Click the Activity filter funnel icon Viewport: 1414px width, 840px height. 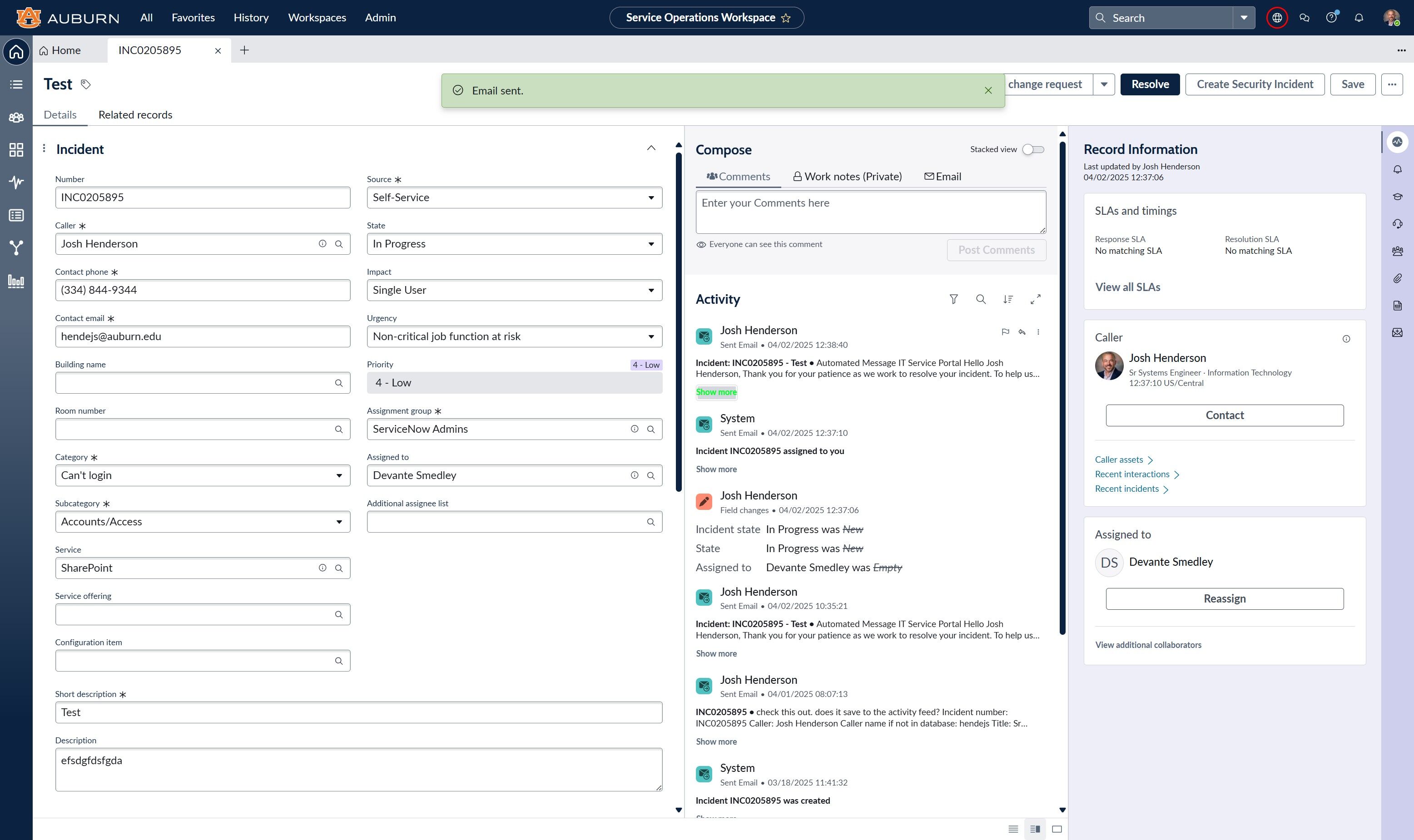click(x=953, y=299)
